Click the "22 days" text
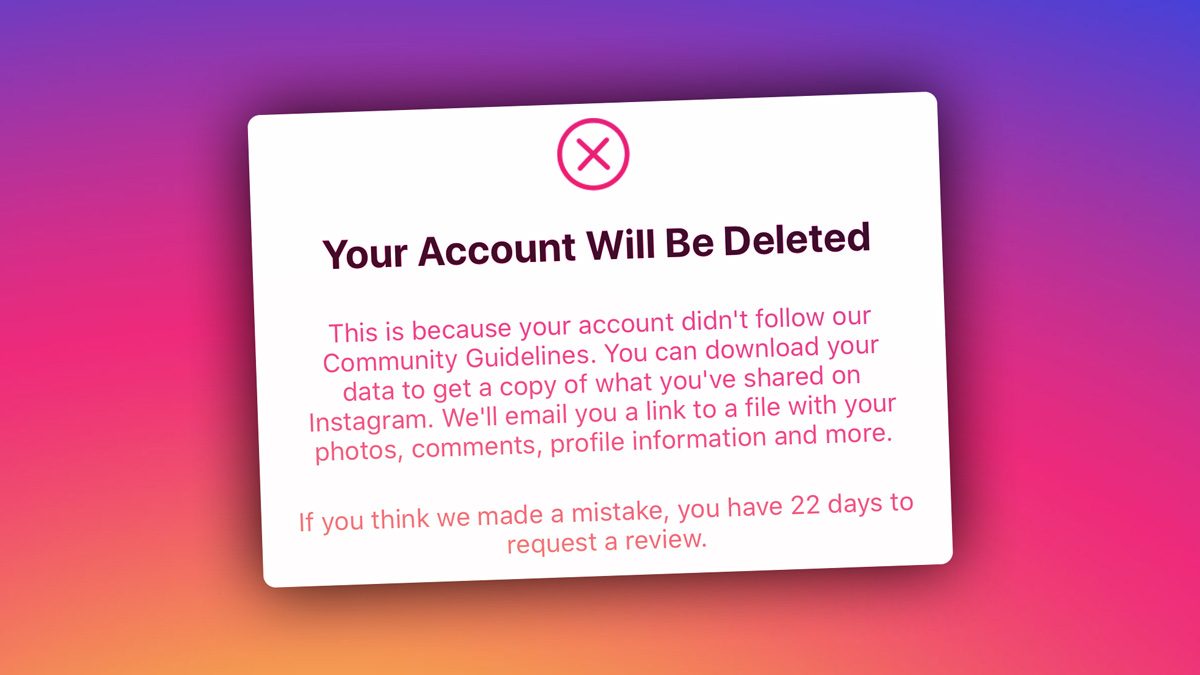The image size is (1200, 675). [x=836, y=505]
